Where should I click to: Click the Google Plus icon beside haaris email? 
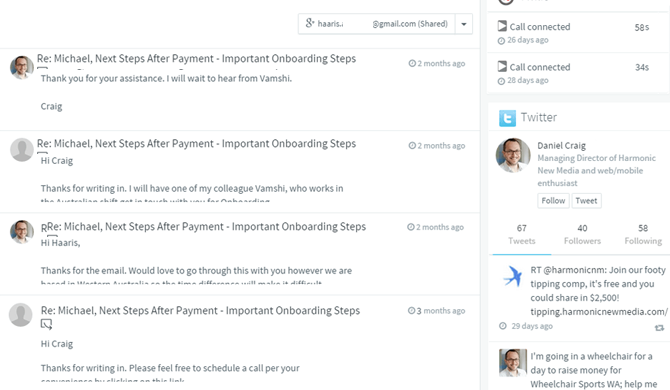pos(310,23)
